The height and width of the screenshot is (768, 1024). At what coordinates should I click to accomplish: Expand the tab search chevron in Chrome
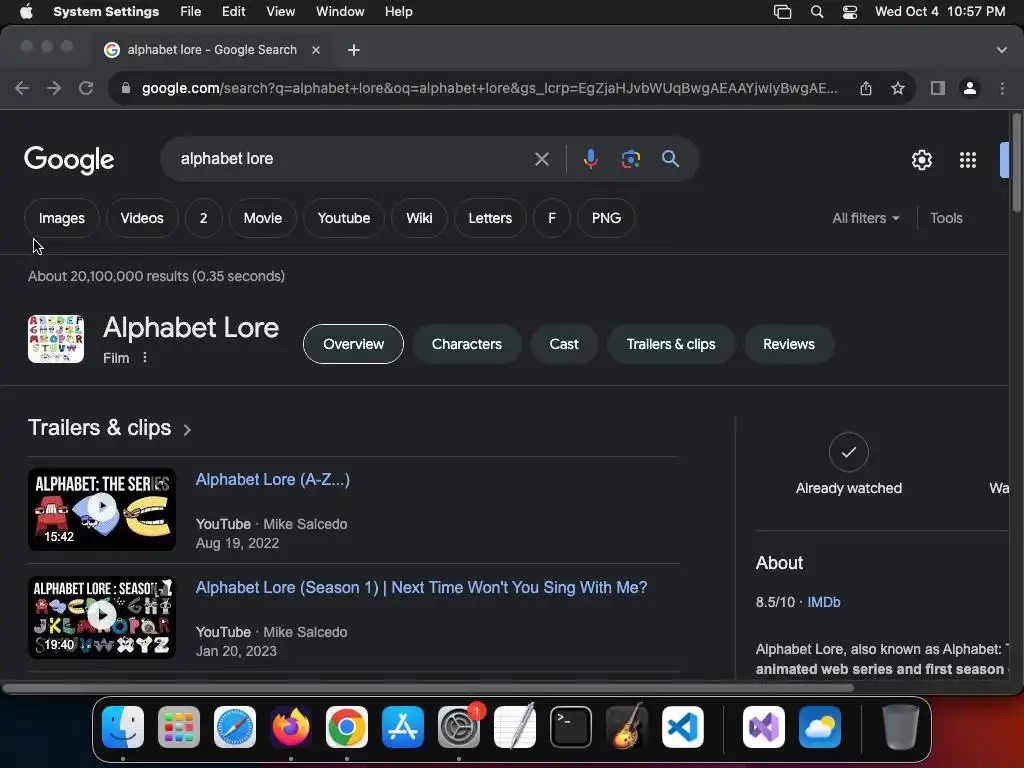(1001, 50)
